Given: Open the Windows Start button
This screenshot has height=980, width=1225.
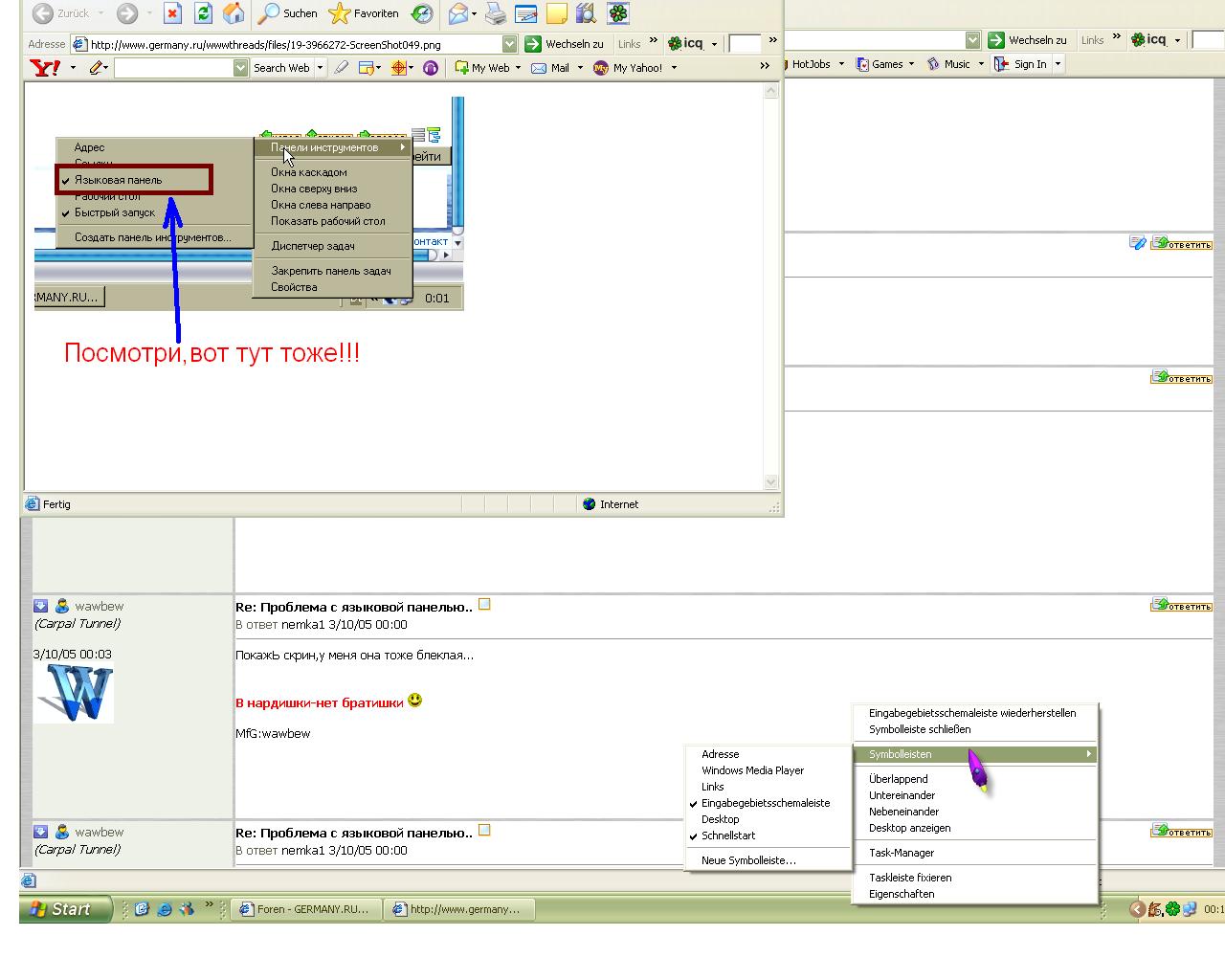Looking at the screenshot, I should 65,909.
